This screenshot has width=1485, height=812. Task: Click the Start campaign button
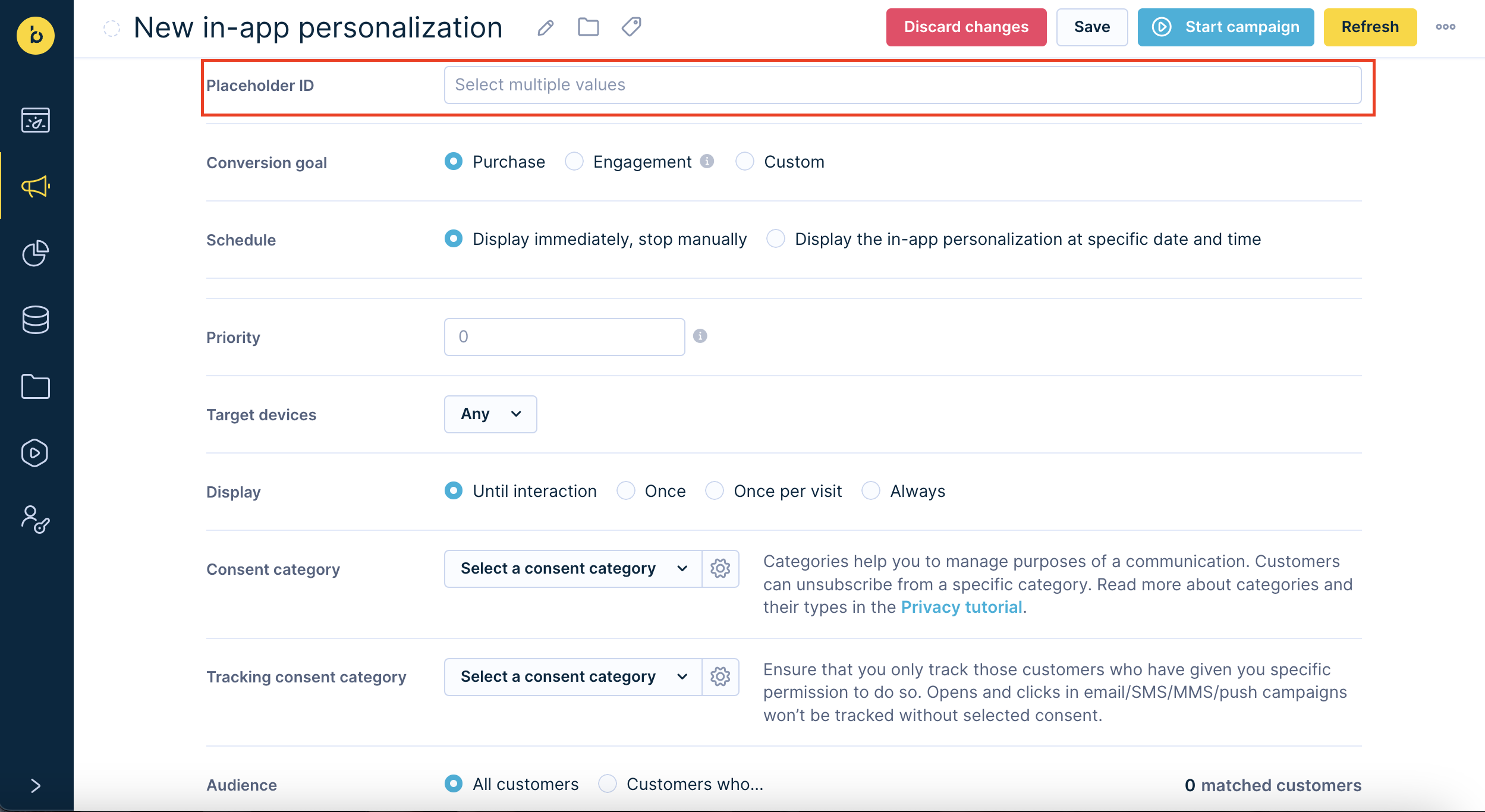pos(1225,27)
